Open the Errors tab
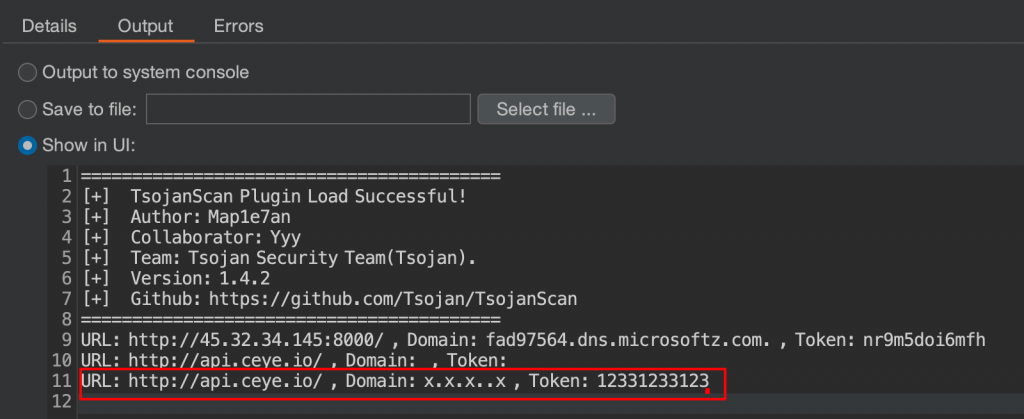The width and height of the screenshot is (1024, 419). 239,25
